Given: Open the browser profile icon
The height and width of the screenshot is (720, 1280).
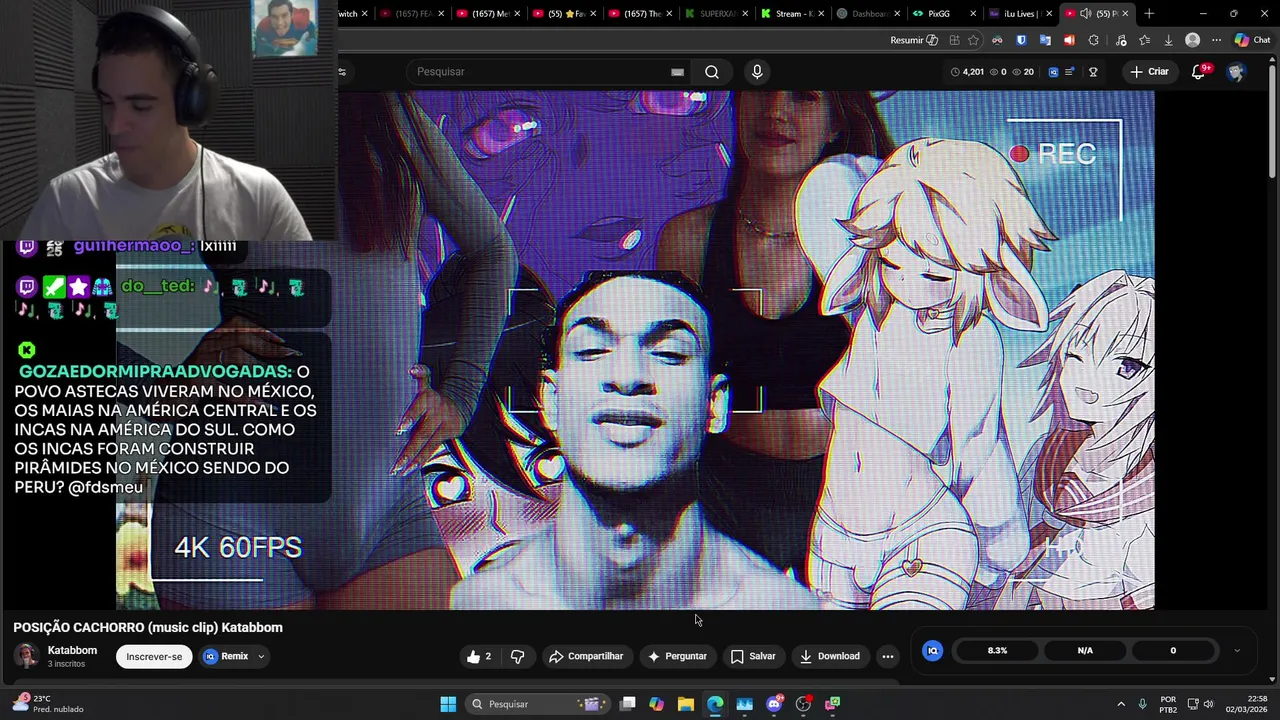Looking at the screenshot, I should click(1192, 40).
